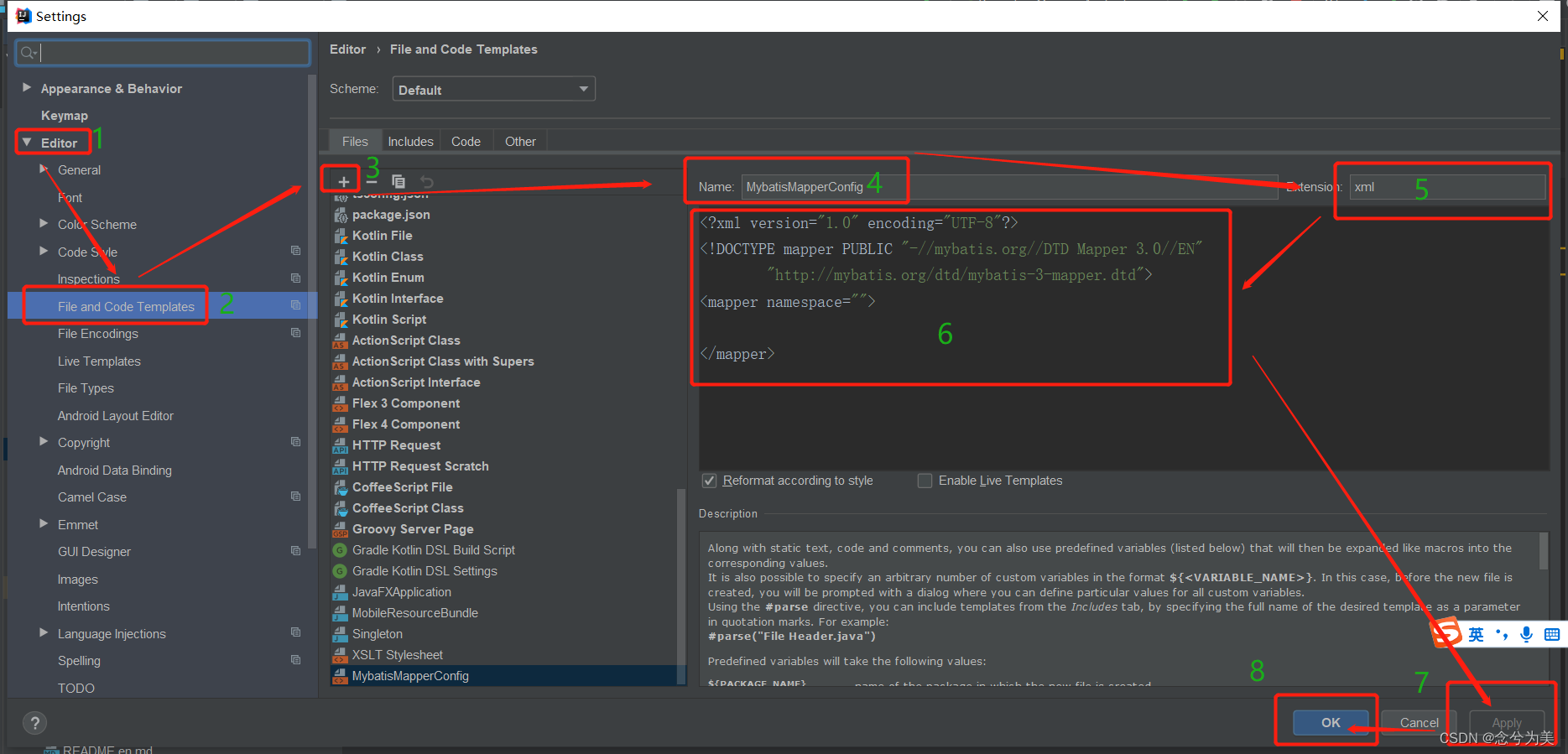Screen dimensions: 1568x754
Task: Enable Live Templates checkbox
Action: click(925, 481)
